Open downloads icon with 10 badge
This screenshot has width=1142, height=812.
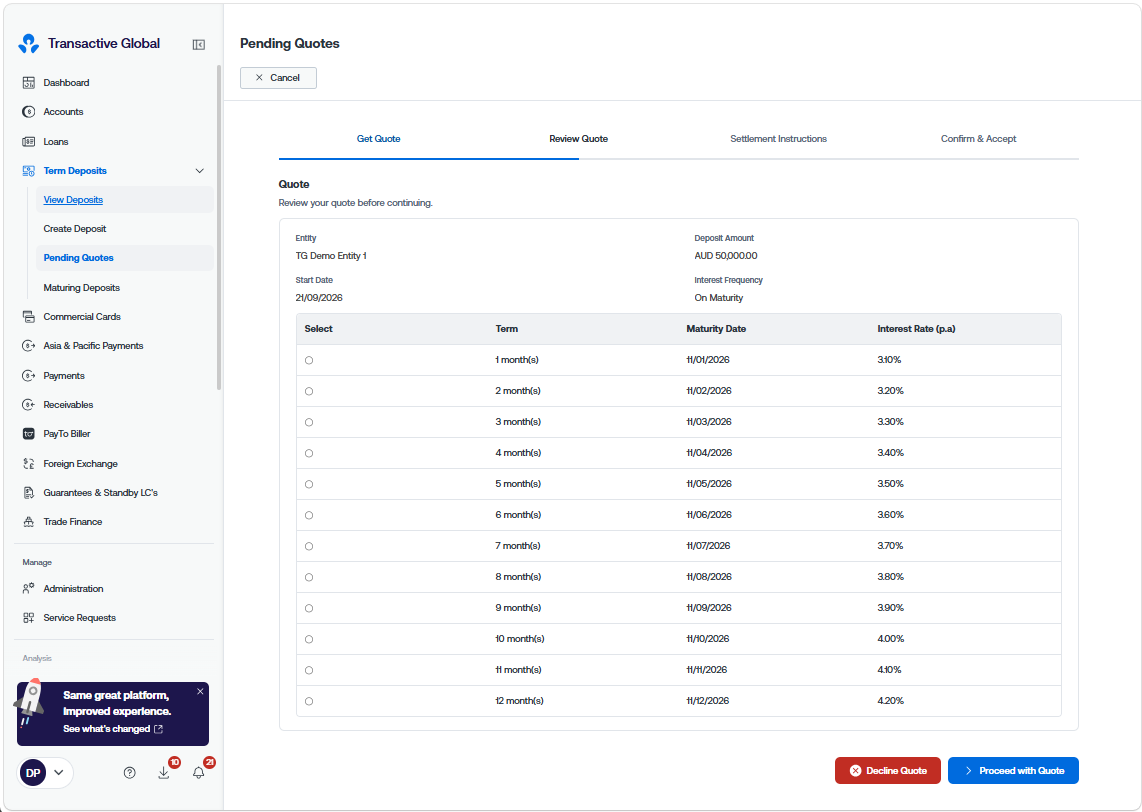(164, 773)
